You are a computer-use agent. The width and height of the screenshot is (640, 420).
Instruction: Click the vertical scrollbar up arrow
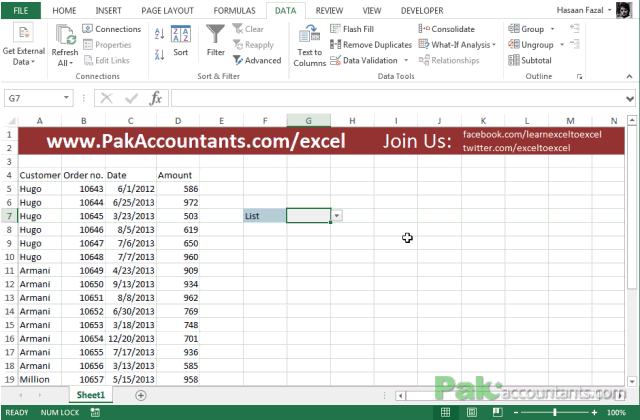[632, 120]
